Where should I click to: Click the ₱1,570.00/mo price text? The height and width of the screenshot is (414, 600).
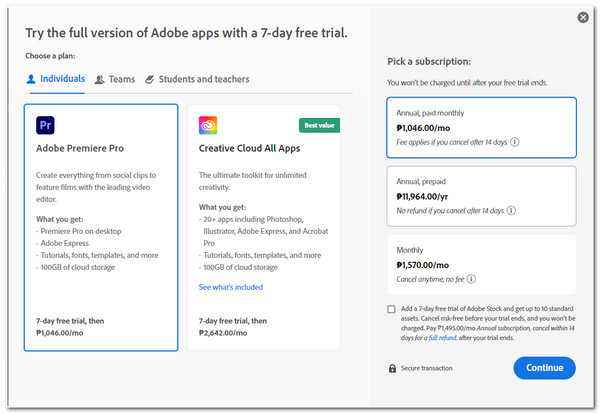coord(422,265)
